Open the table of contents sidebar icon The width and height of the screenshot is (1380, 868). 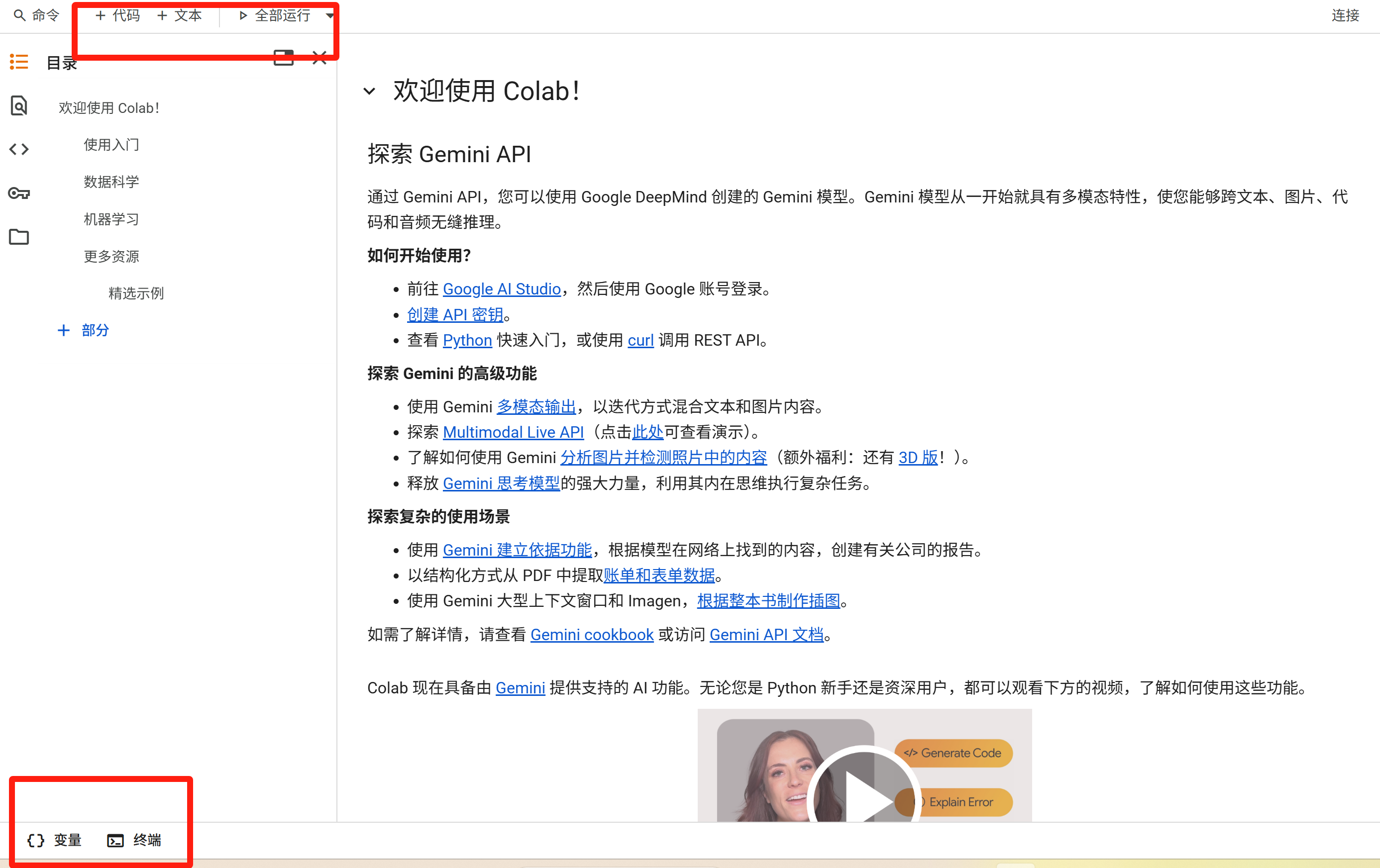(x=19, y=62)
